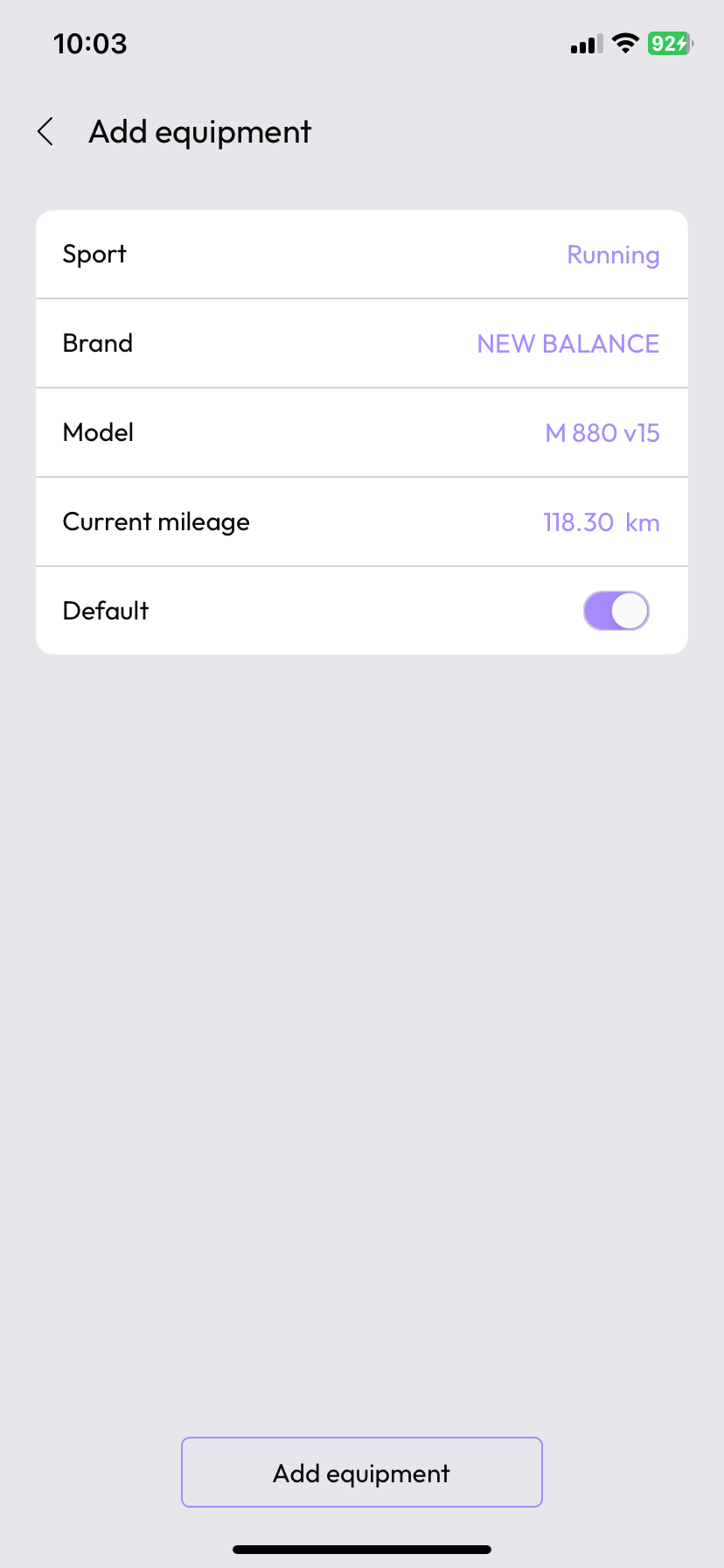The width and height of the screenshot is (724, 1568).
Task: Tap the home indicator bar
Action: click(362, 1549)
